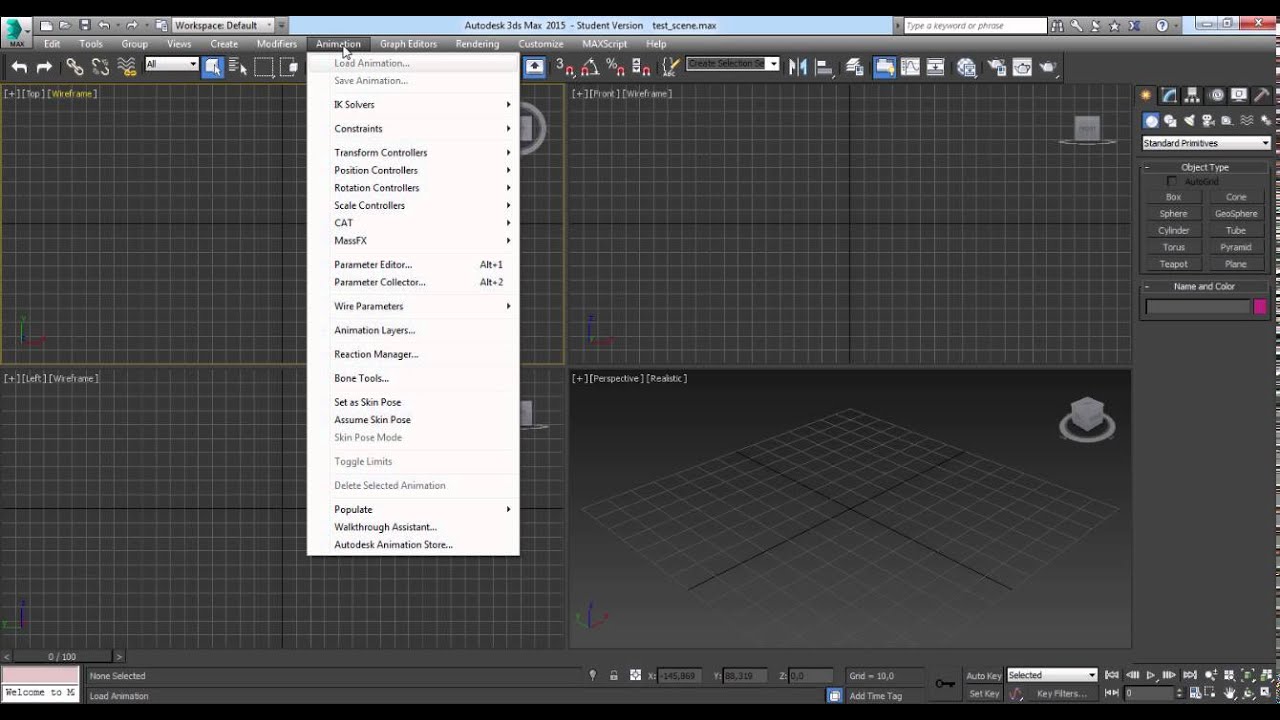Click the Render Production teapot icon
Image resolution: width=1280 pixels, height=720 pixels.
[x=1048, y=67]
